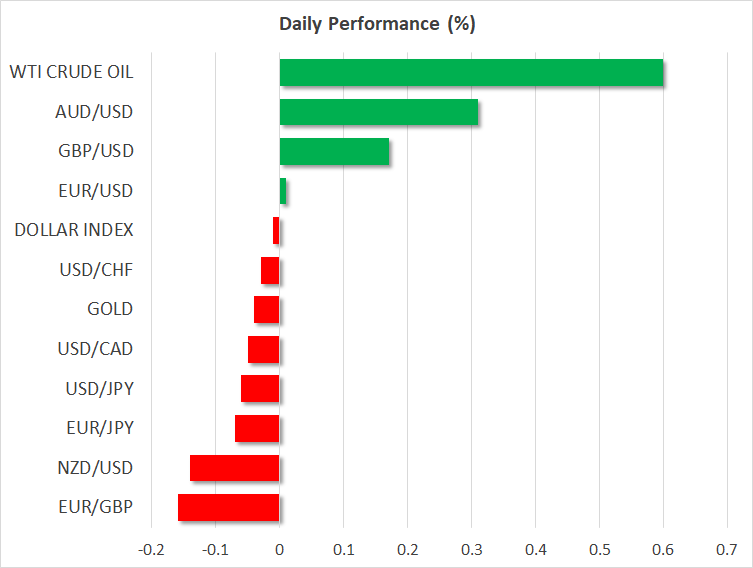Click the 0 x-axis tick label
The width and height of the screenshot is (753, 568).
(279, 550)
